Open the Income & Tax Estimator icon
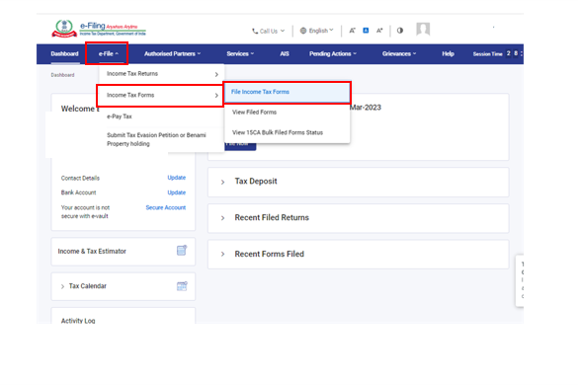Image resolution: width=578 pixels, height=385 pixels. coord(182,250)
